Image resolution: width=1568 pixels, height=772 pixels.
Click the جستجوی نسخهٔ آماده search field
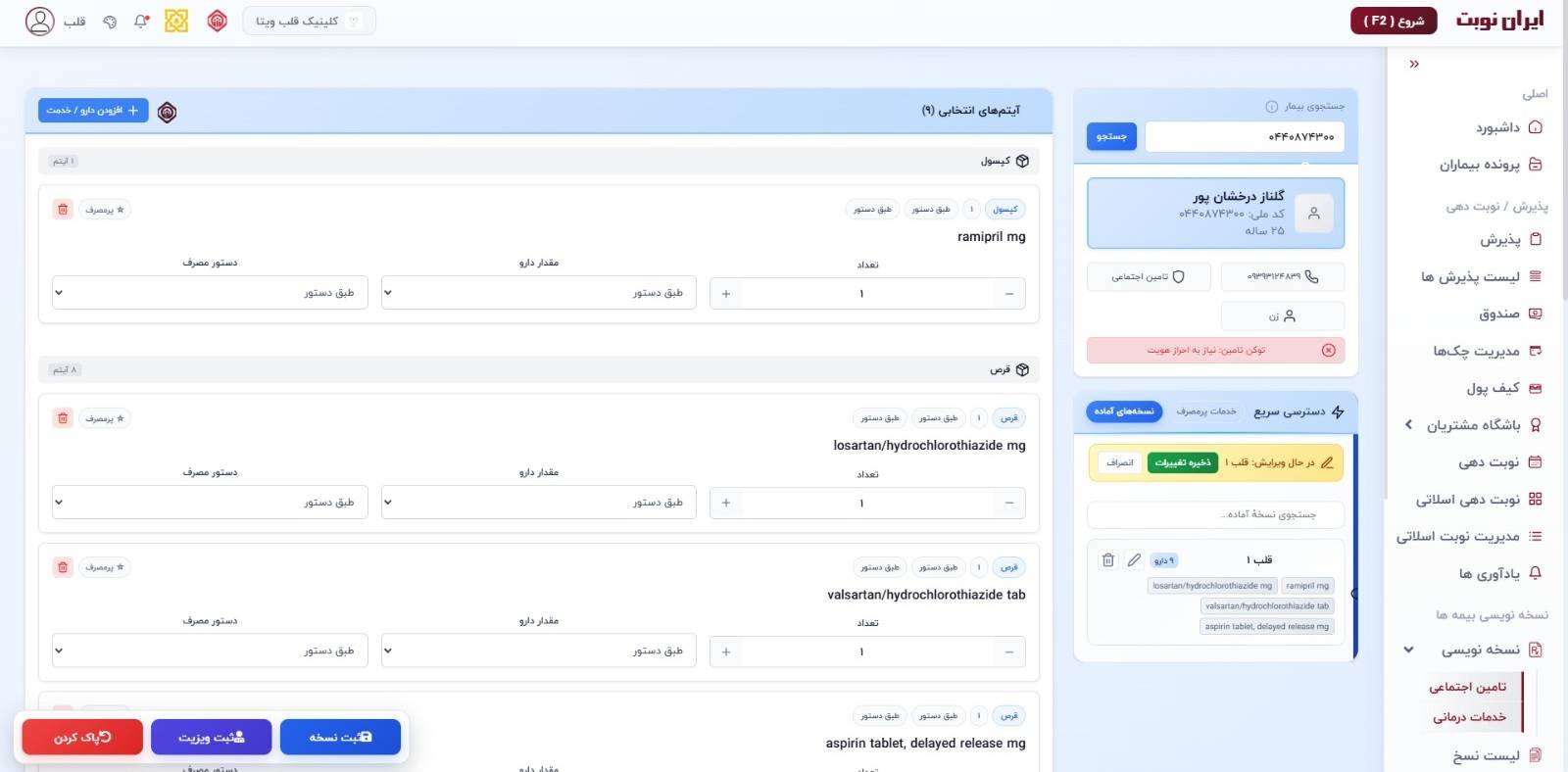pos(1215,514)
